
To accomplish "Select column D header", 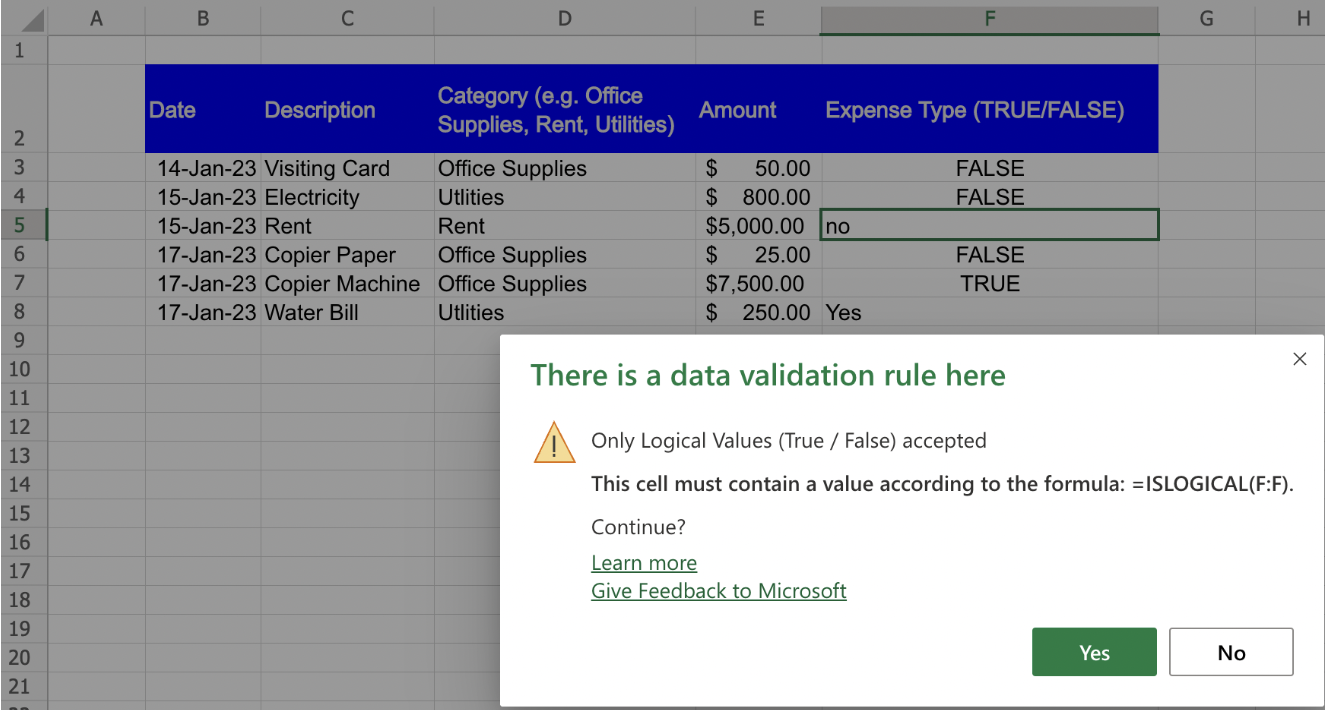I will tap(564, 18).
